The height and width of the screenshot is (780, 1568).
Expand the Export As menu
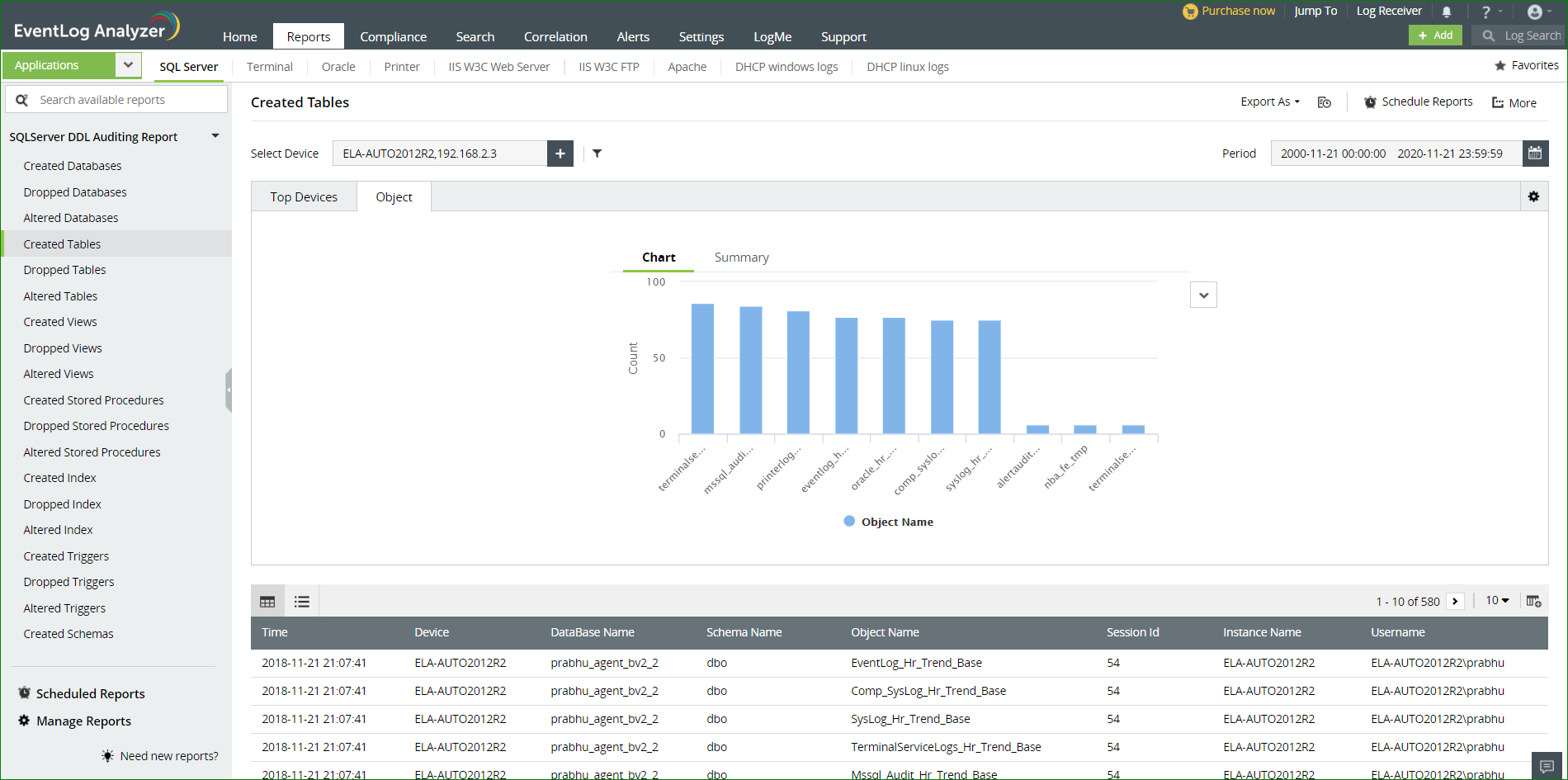click(x=1269, y=102)
